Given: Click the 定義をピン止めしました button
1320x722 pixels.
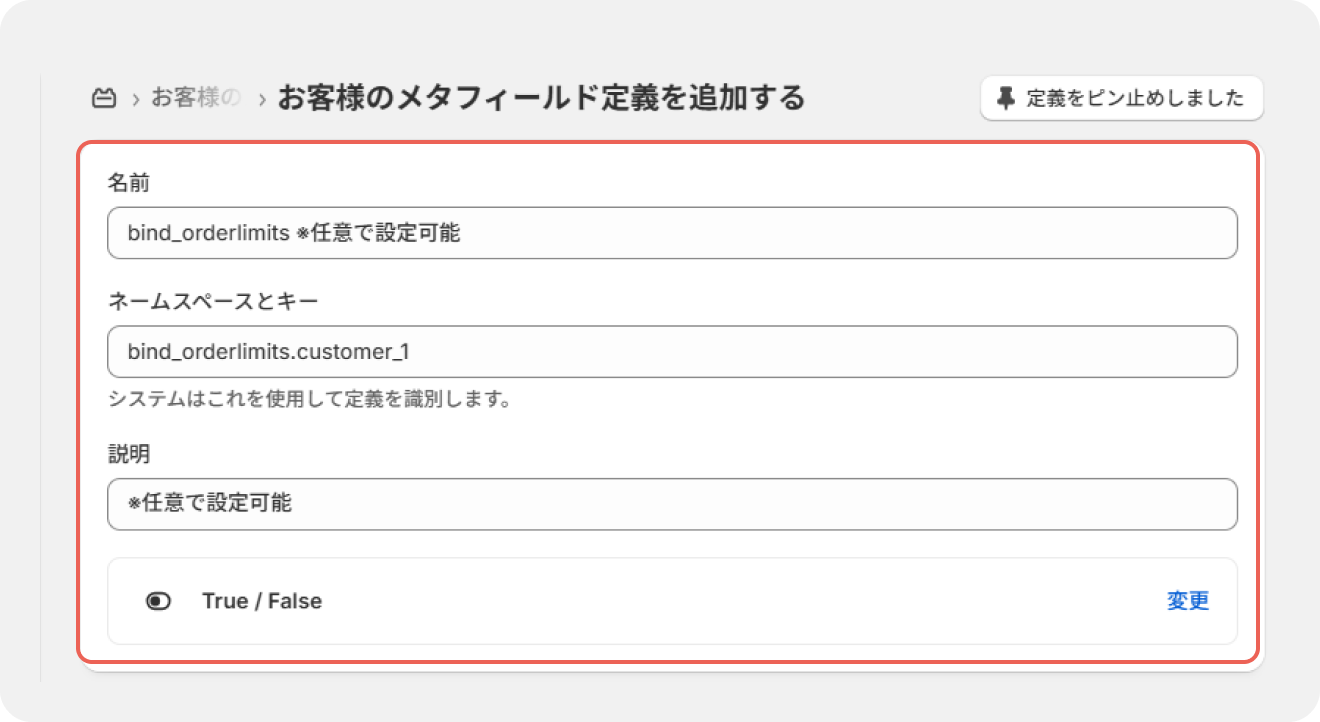Looking at the screenshot, I should pyautogui.click(x=1122, y=98).
